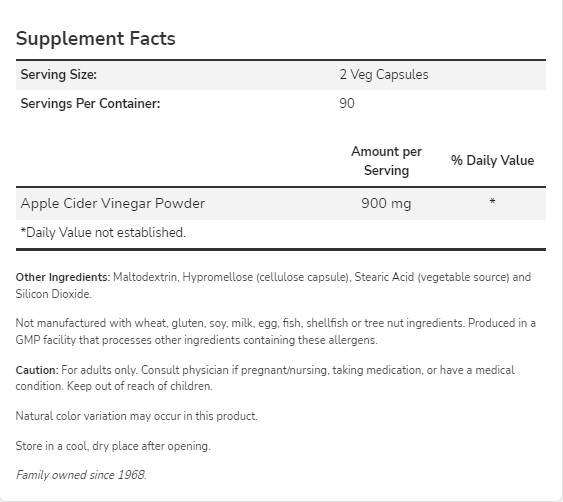
Task: Click the 2 Veg Capsules value
Action: (384, 75)
